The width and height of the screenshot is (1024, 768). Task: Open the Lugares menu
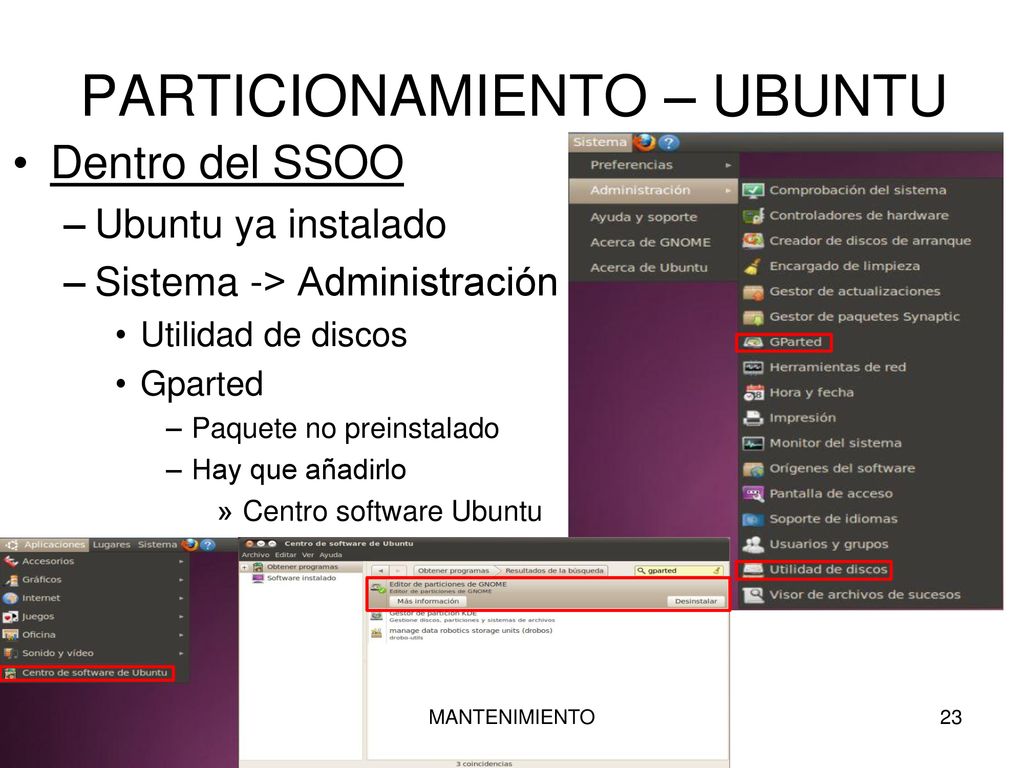[112, 545]
